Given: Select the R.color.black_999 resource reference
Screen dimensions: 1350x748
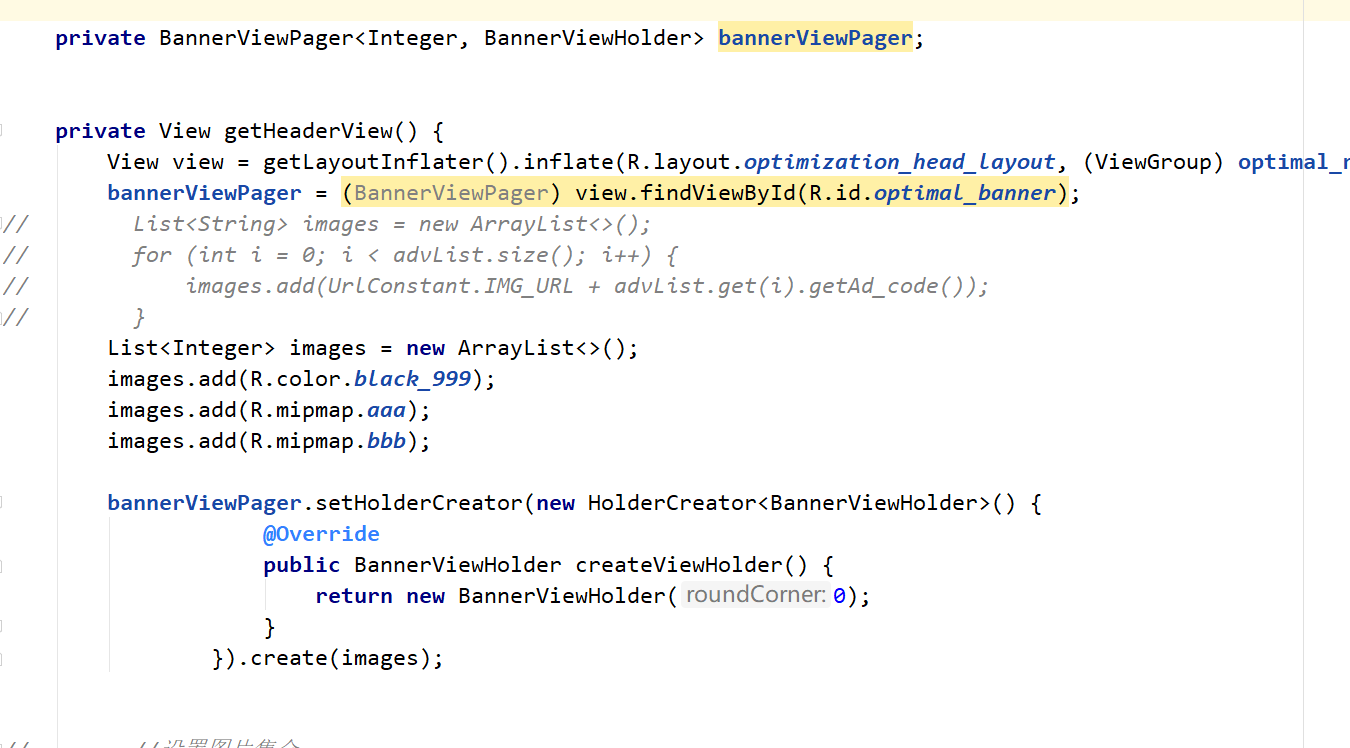Looking at the screenshot, I should pos(411,378).
